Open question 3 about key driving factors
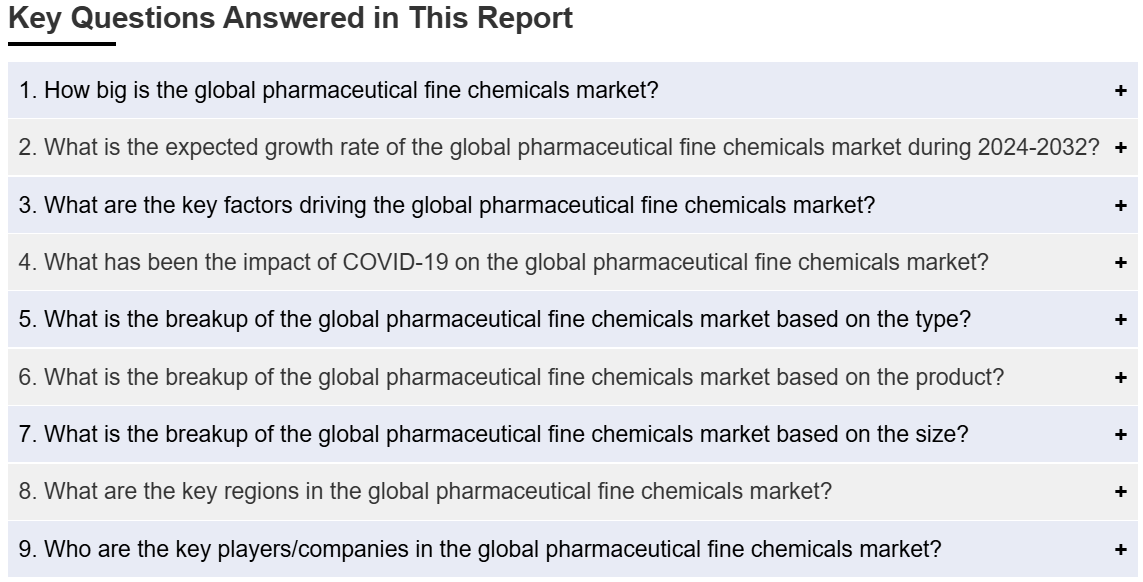The width and height of the screenshot is (1143, 582). pos(447,206)
